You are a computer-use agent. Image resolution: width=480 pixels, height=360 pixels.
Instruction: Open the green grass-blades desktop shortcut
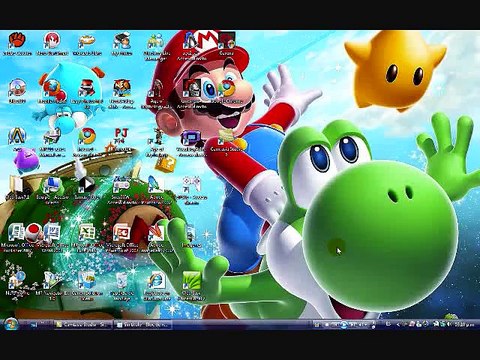click(191, 280)
